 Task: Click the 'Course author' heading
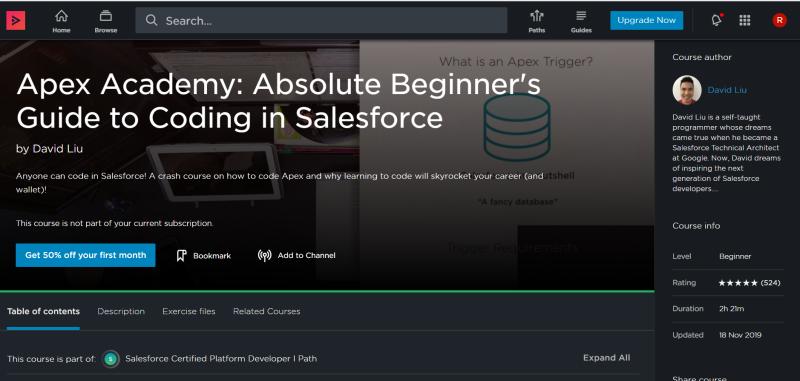pyautogui.click(x=702, y=57)
